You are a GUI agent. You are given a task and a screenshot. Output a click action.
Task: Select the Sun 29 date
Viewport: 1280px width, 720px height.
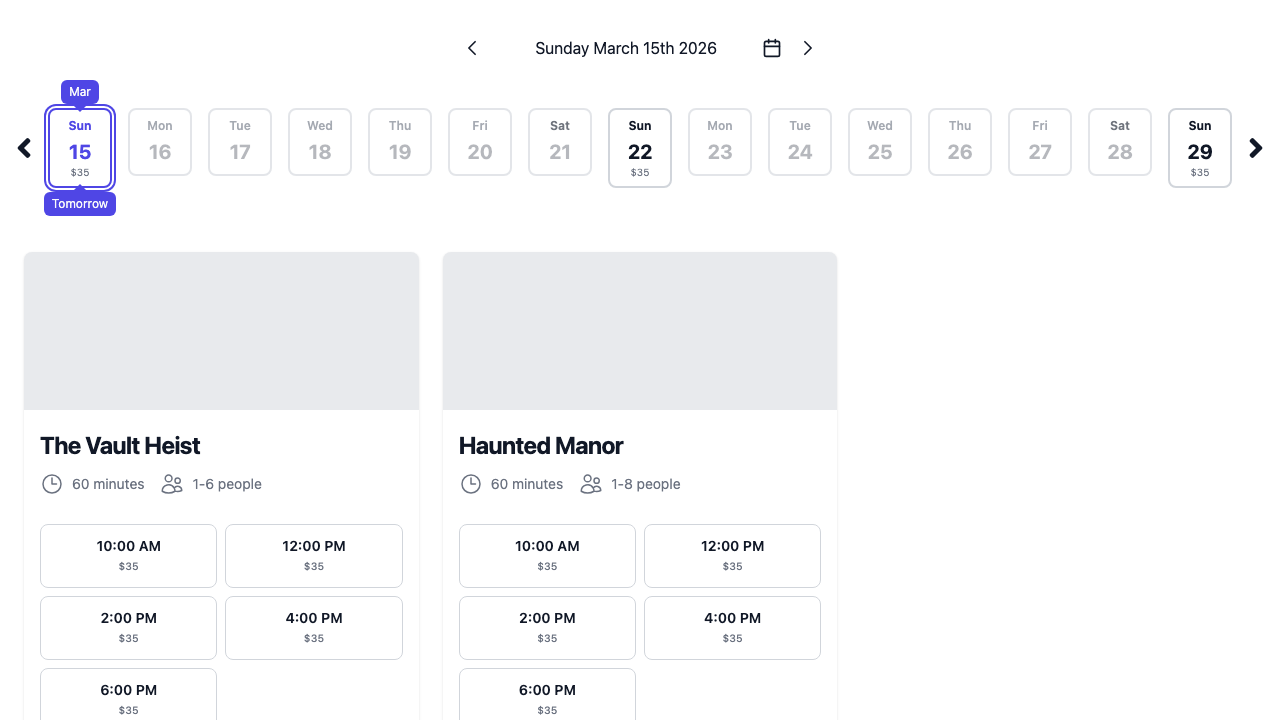(x=1199, y=147)
